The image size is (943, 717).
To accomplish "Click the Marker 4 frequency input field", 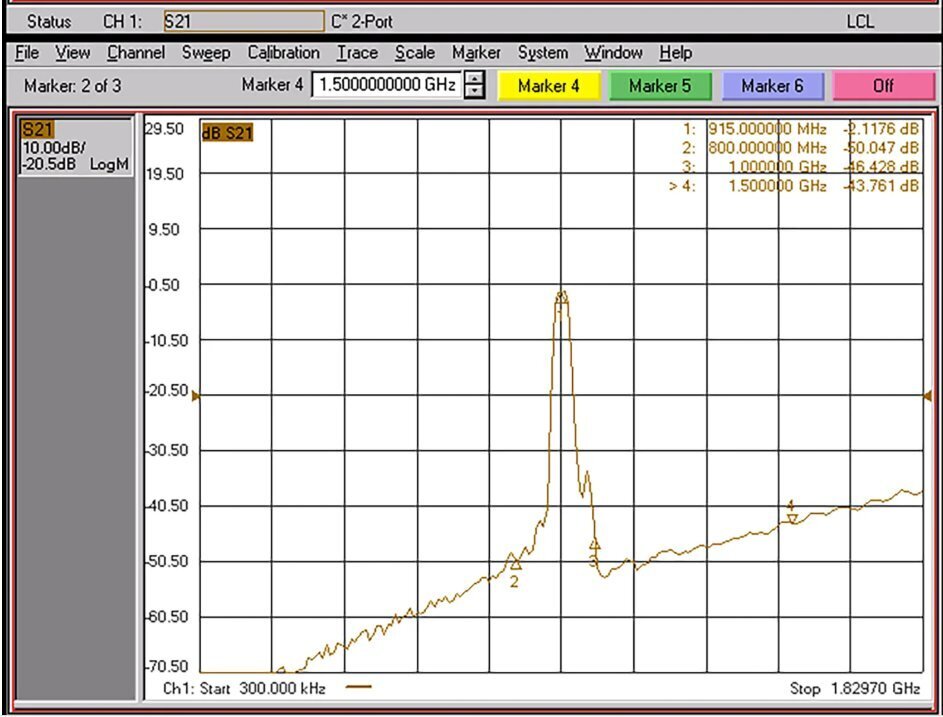I will click(385, 86).
